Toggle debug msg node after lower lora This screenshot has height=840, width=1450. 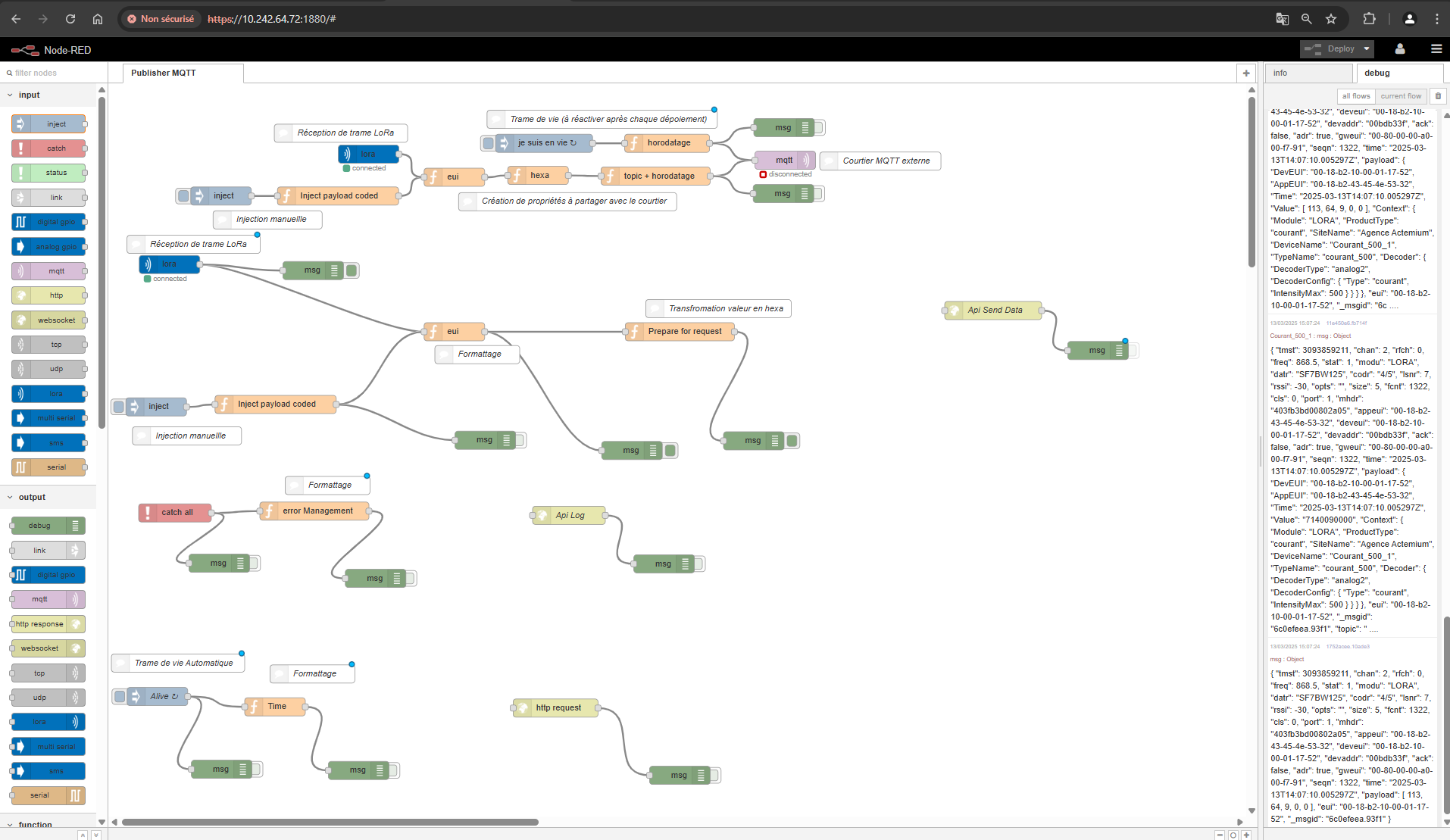click(352, 270)
